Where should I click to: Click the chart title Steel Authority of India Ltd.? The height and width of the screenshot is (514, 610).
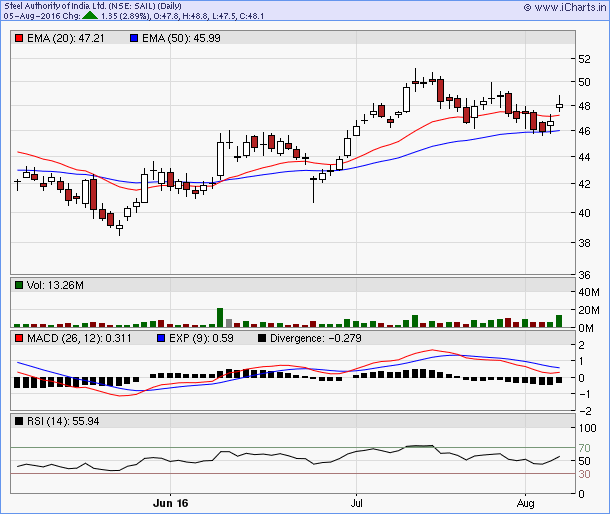point(55,6)
